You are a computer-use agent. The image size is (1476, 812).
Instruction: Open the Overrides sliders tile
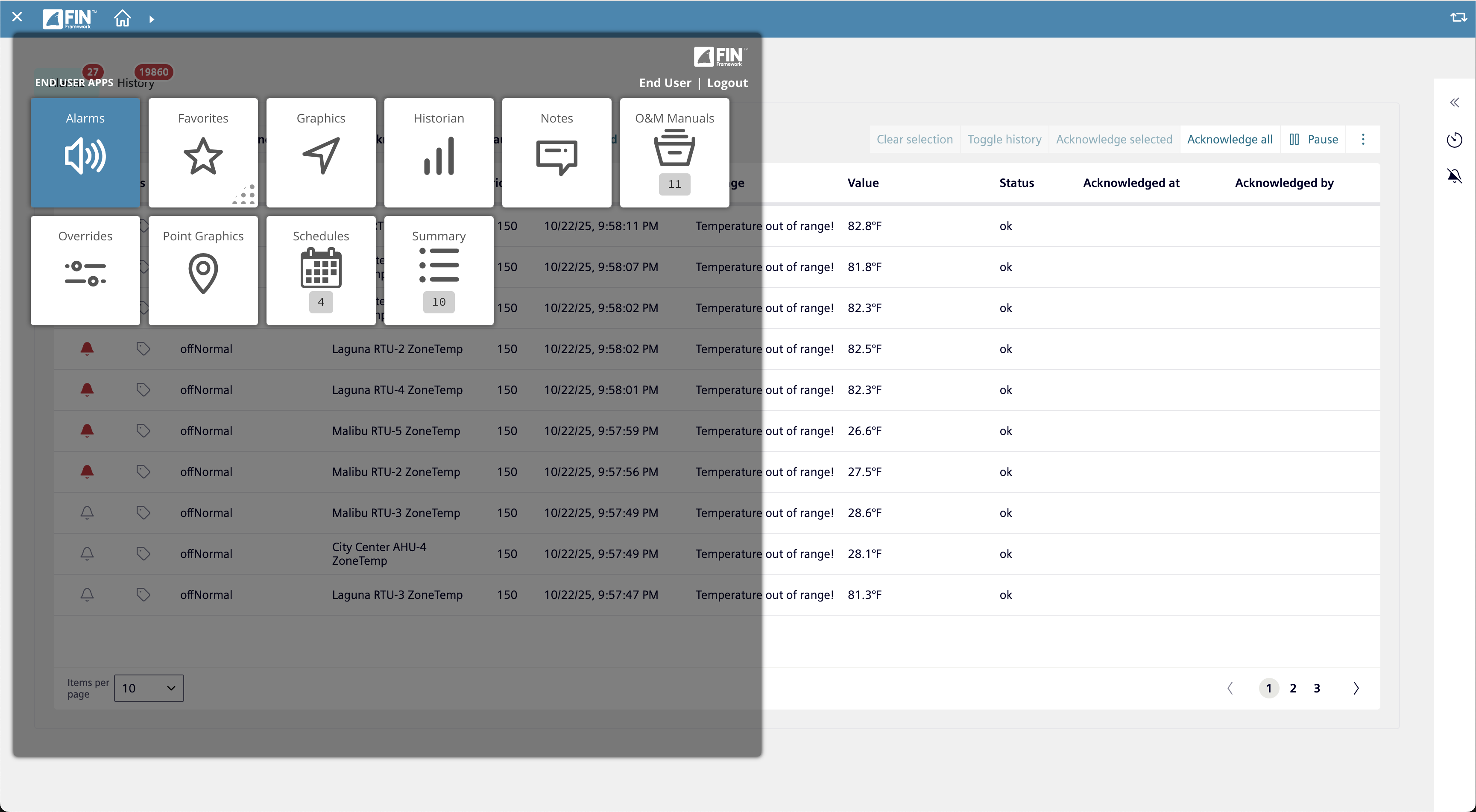(x=85, y=270)
